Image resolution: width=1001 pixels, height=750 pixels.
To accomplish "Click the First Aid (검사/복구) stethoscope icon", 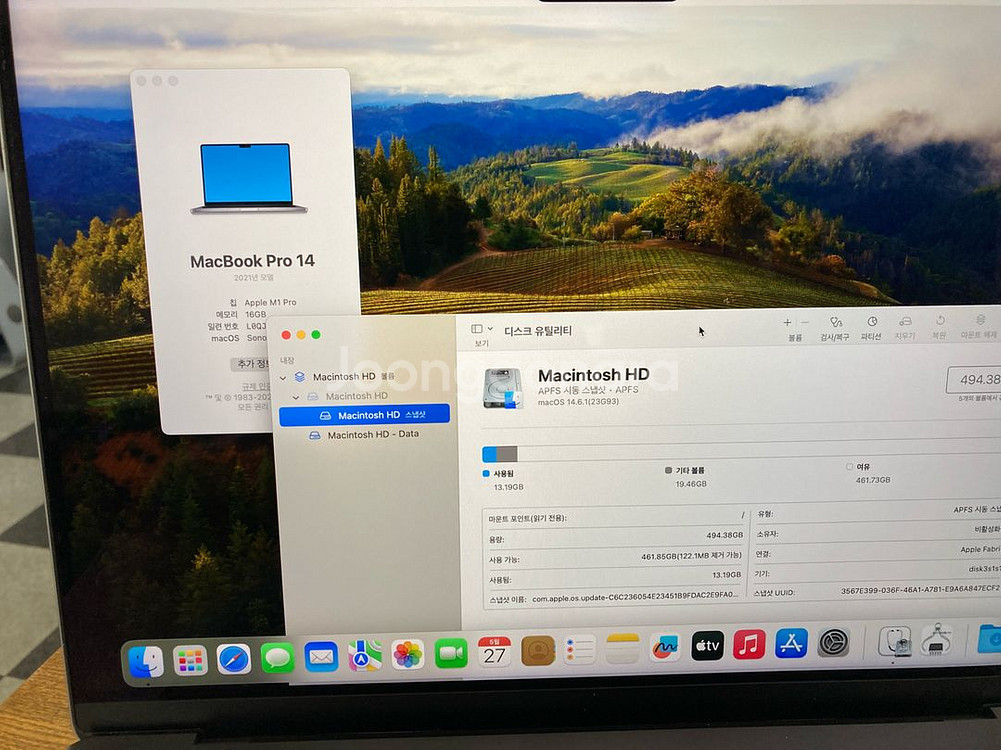I will pos(836,322).
